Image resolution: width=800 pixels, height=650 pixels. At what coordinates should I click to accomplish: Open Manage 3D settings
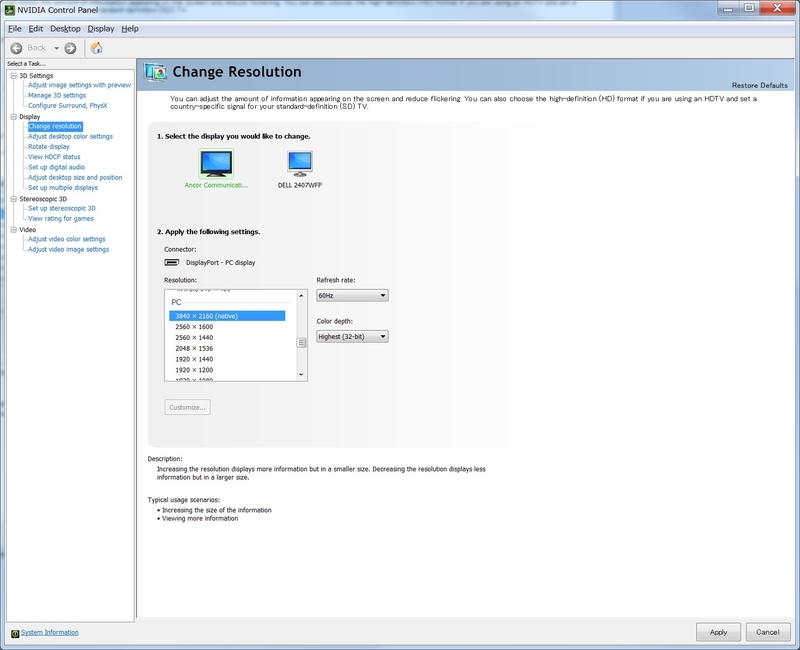pyautogui.click(x=57, y=95)
